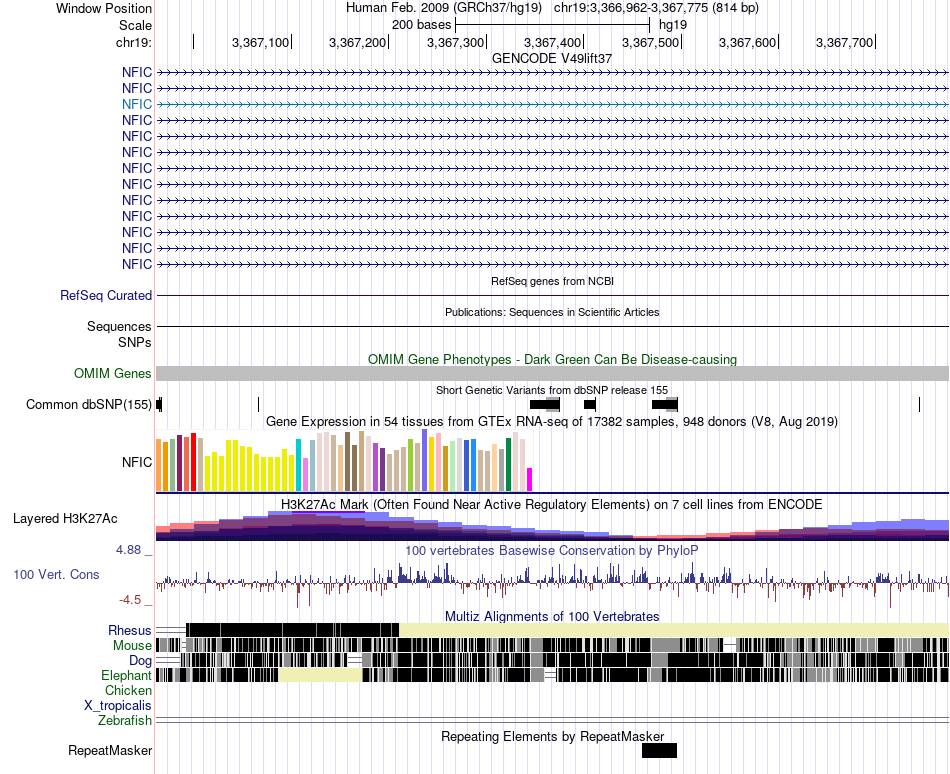Select the chromosome position text chr19:3,366,962-3,367,775
Viewport: 950px width, 774px height.
[631, 8]
